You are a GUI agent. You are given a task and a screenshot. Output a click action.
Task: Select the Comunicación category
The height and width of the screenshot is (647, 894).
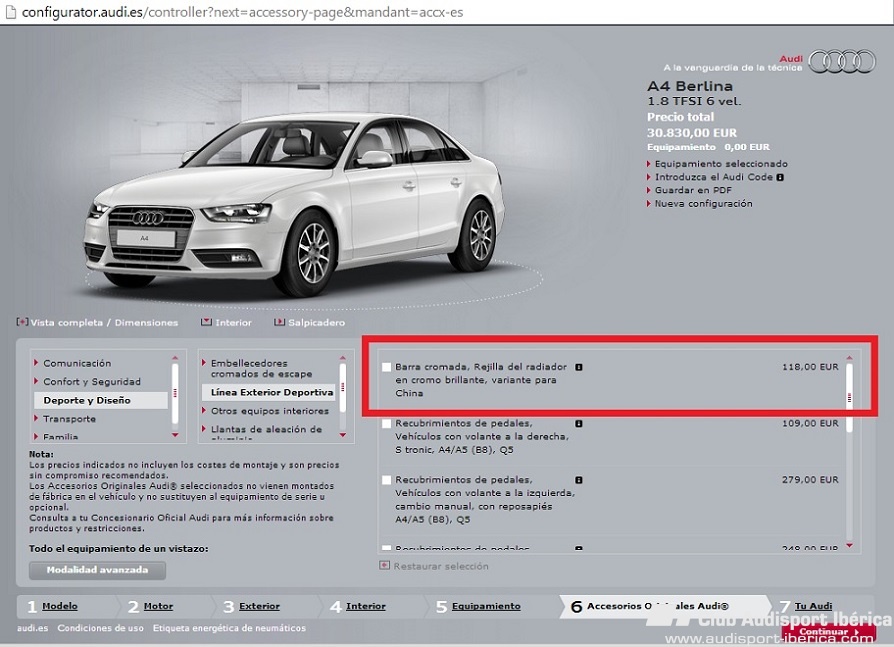[77, 364]
